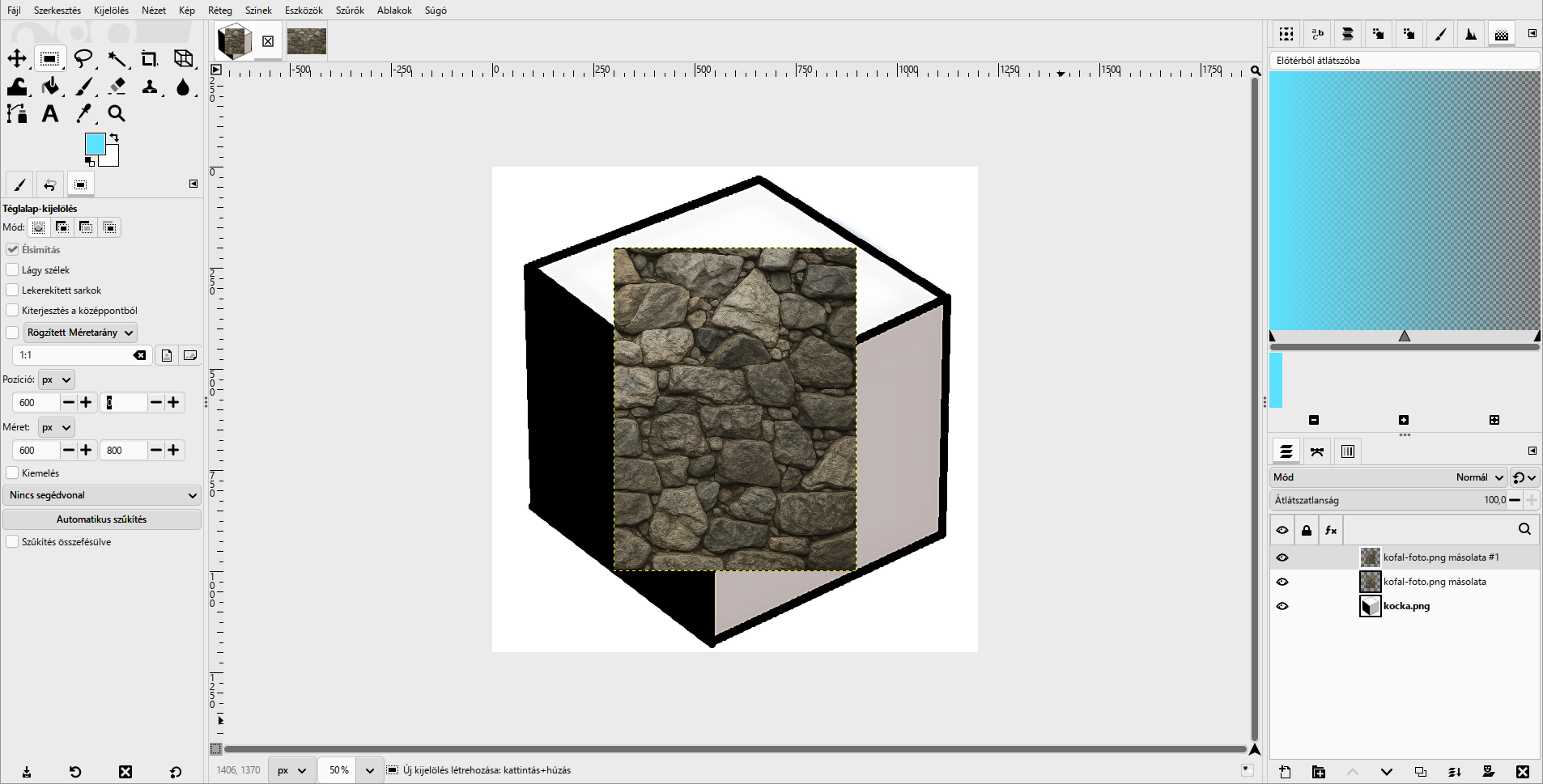The width and height of the screenshot is (1543, 784).
Task: Select the Crop tool
Action: click(150, 59)
